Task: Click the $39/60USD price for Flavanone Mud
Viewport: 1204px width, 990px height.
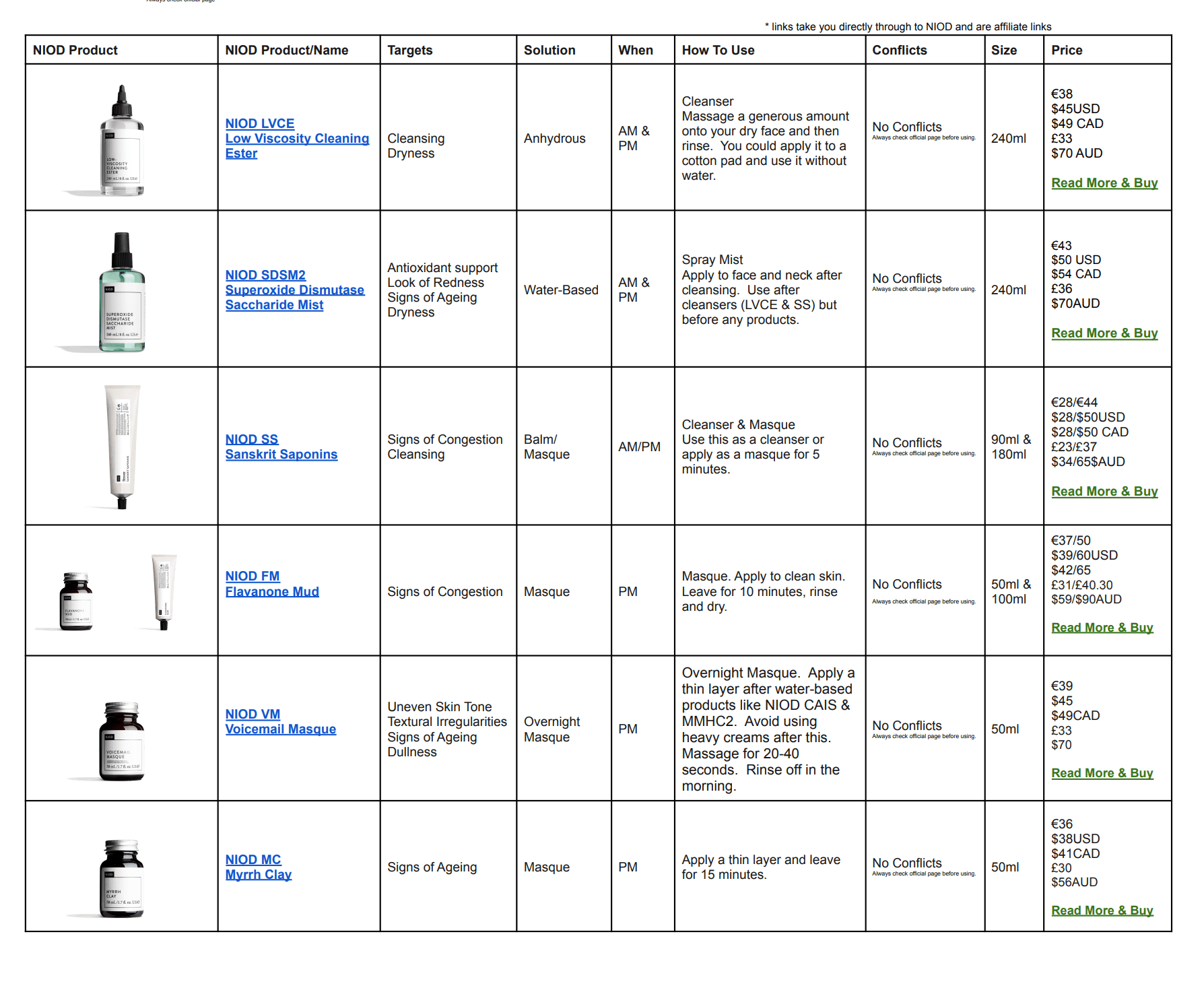Action: pyautogui.click(x=1084, y=555)
